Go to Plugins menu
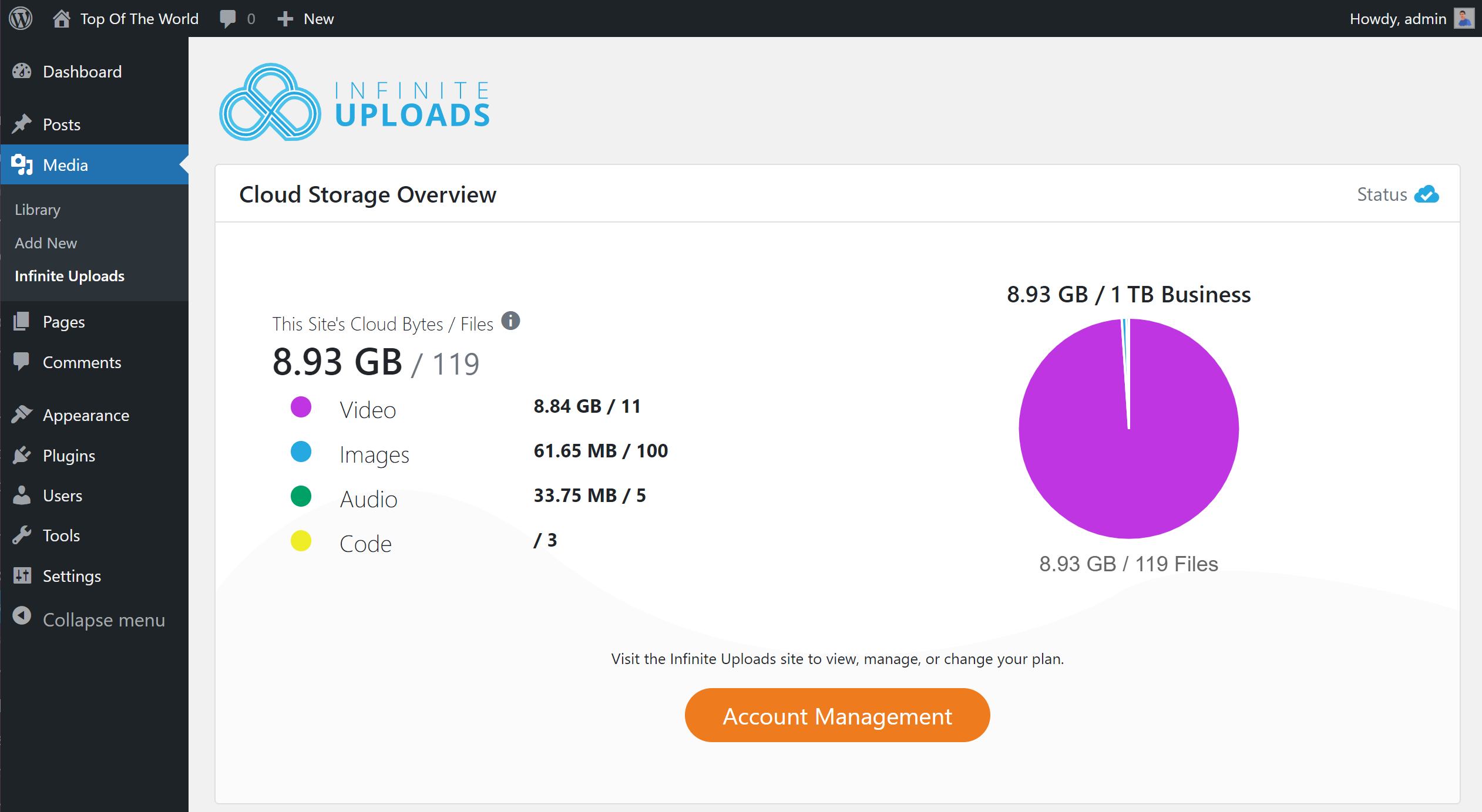 (94, 456)
